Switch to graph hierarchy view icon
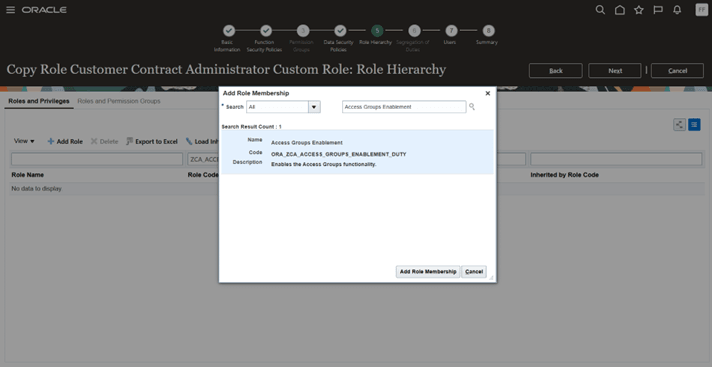This screenshot has width=712, height=367. [679, 125]
